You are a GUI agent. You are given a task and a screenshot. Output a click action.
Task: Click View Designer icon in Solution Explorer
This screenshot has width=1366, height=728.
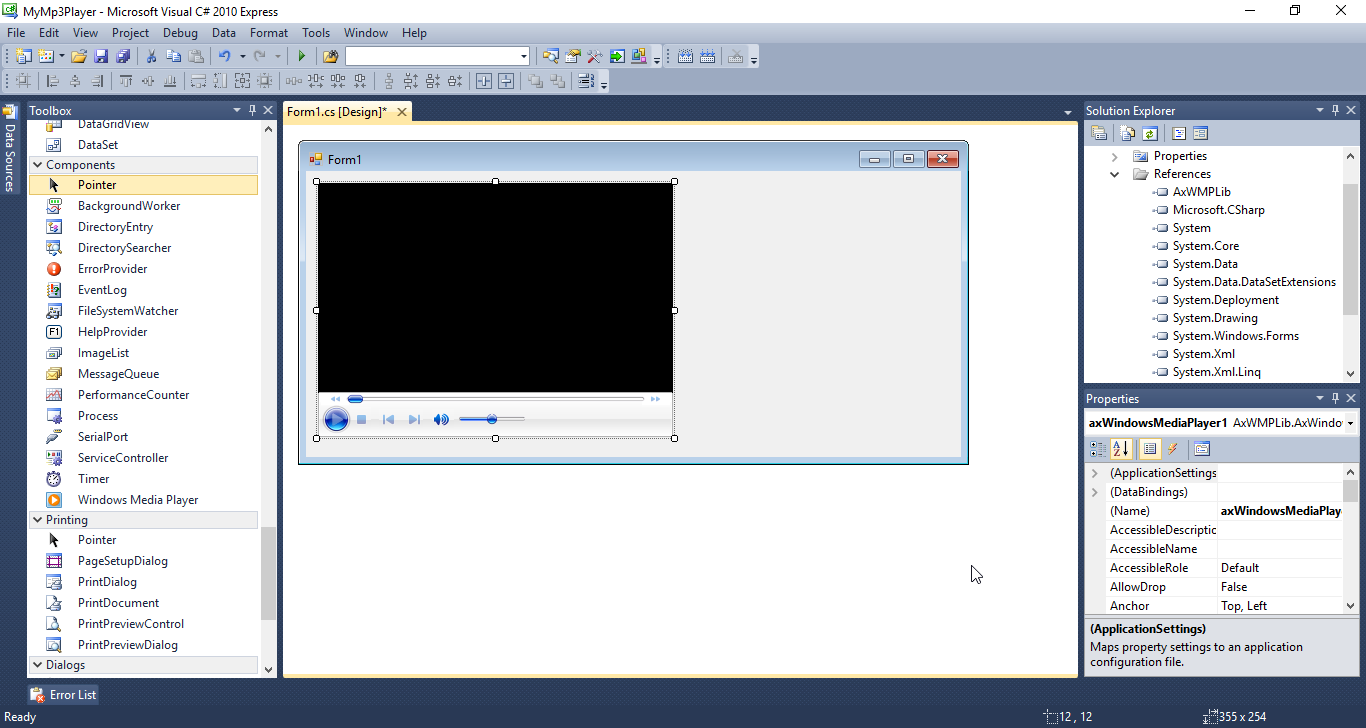click(1201, 133)
